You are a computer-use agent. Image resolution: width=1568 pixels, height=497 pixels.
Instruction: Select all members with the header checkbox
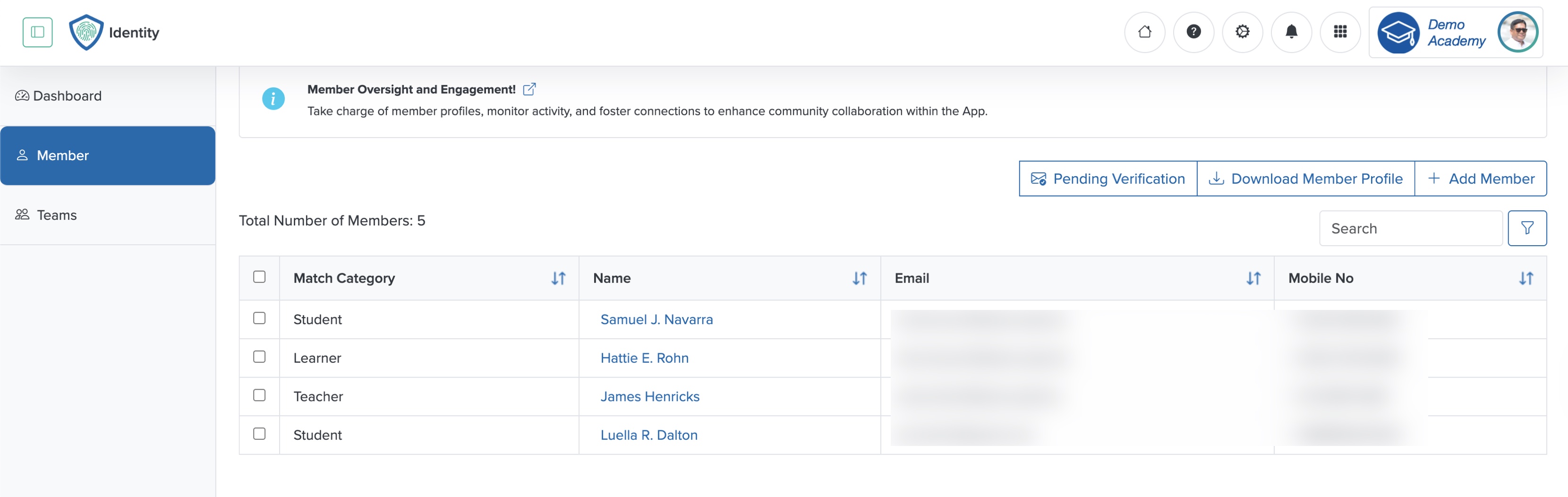260,277
